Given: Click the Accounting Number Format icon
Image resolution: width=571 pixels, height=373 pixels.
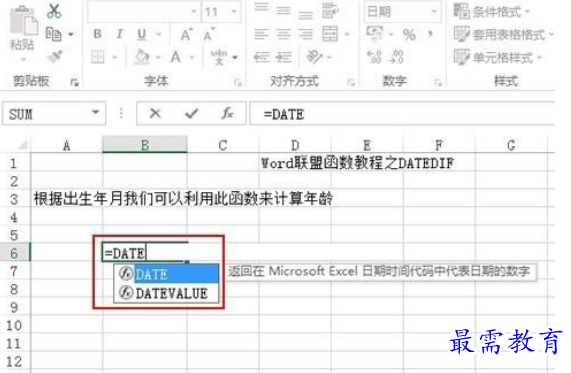Looking at the screenshot, I should click(375, 34).
